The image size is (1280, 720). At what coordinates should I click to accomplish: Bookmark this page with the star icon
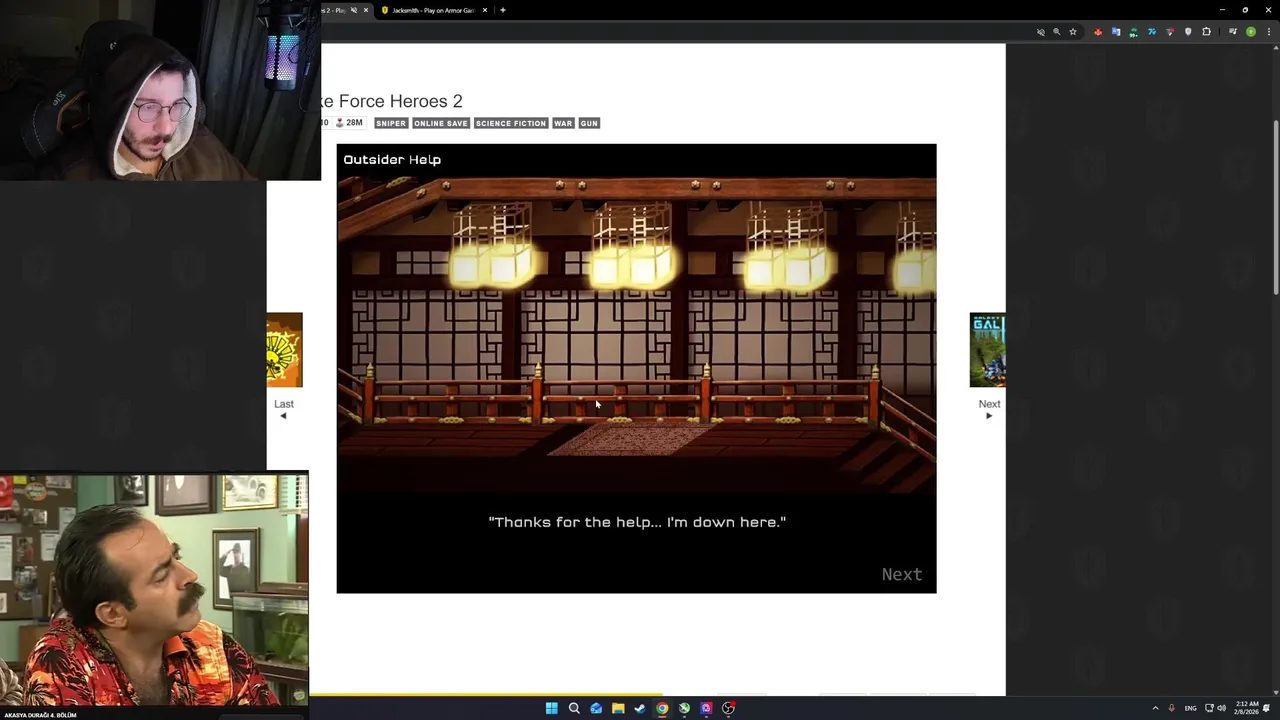pyautogui.click(x=1073, y=32)
